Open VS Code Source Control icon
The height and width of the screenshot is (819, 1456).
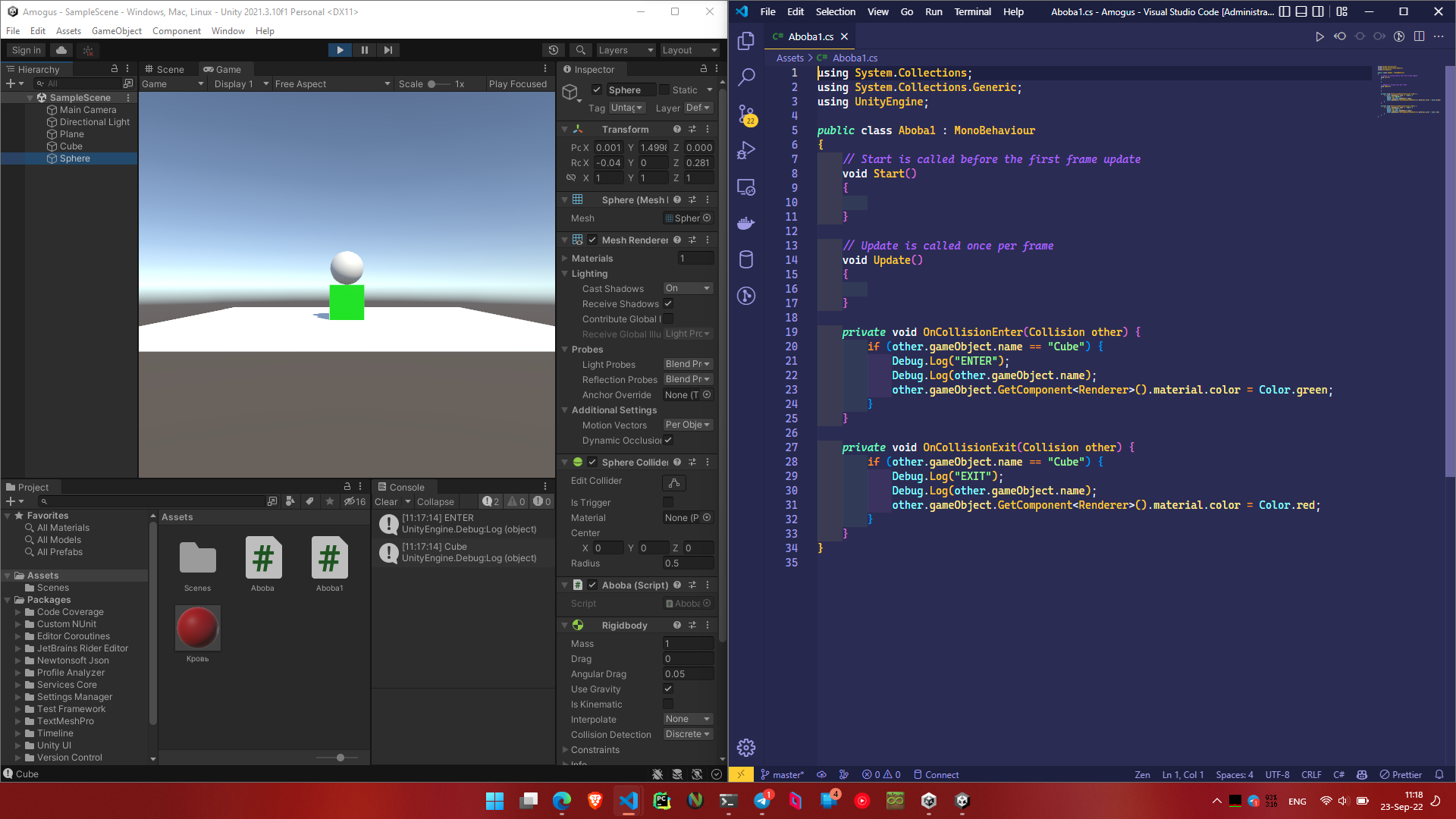pos(746,115)
